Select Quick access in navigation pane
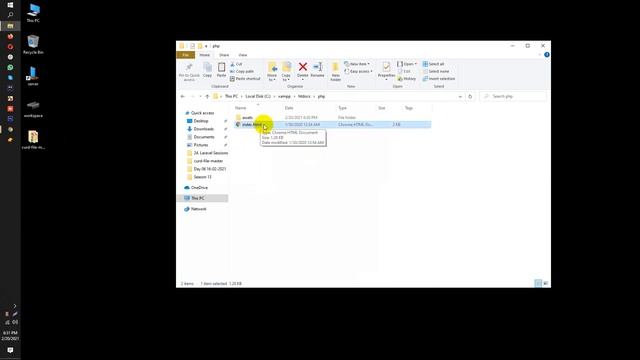Image resolution: width=640 pixels, height=360 pixels. tap(202, 113)
